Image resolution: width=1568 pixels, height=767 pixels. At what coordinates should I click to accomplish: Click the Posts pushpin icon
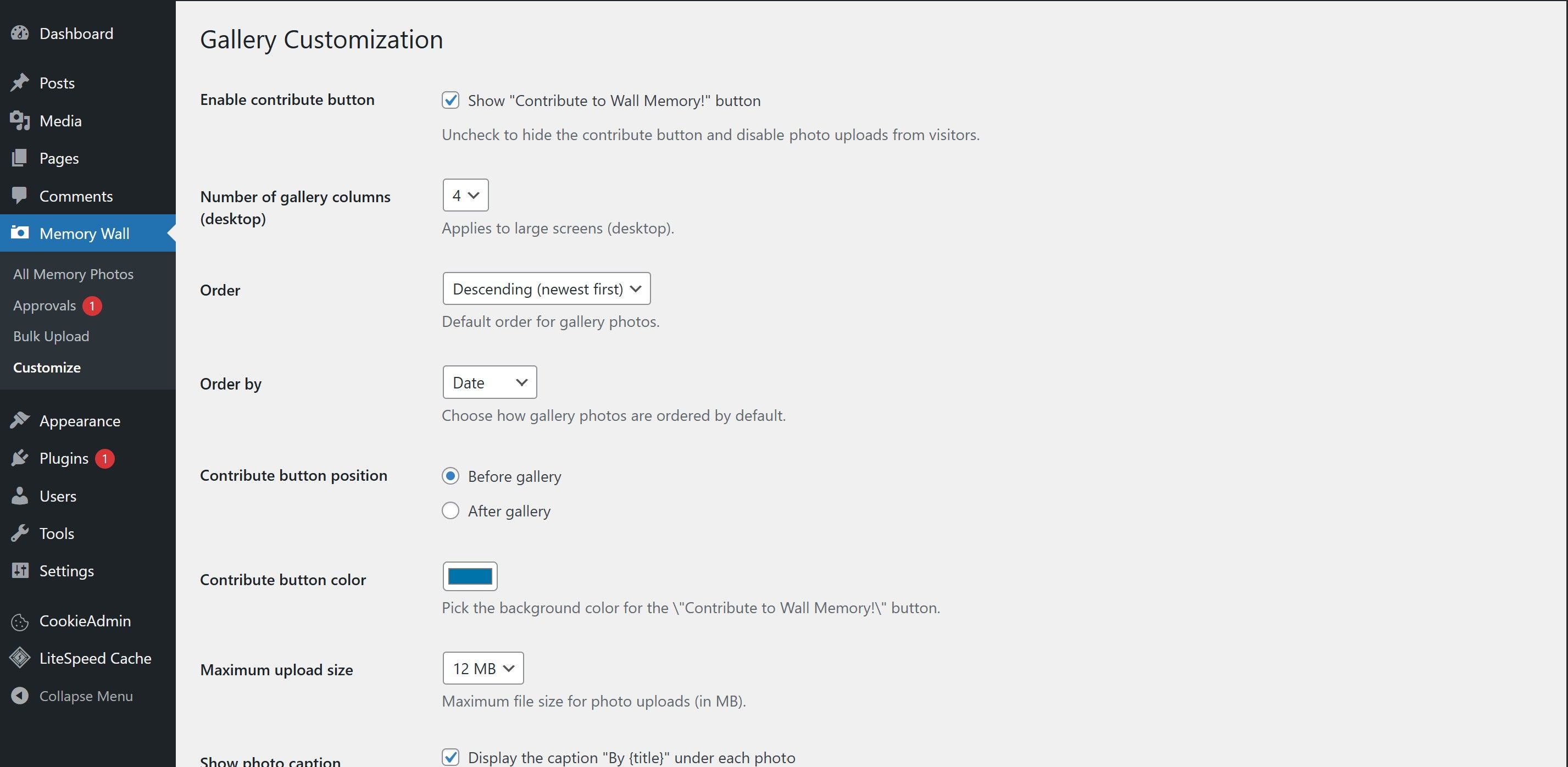19,83
